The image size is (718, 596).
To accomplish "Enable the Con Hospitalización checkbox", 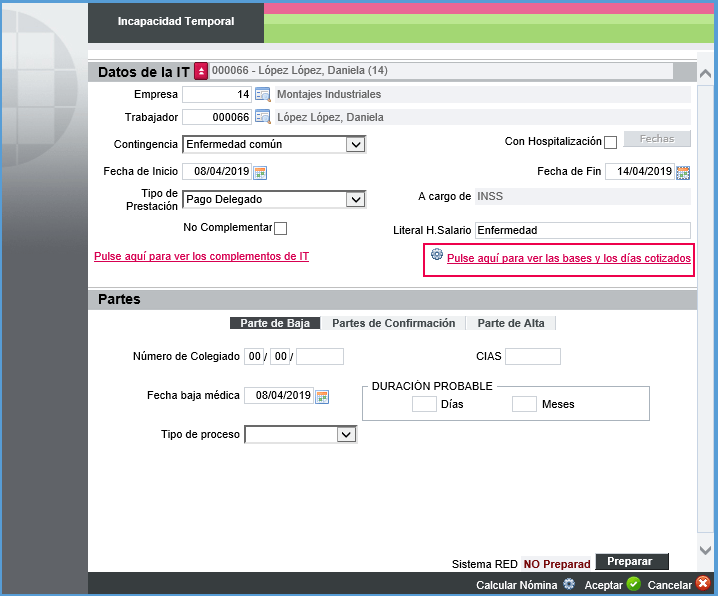I will click(x=610, y=142).
